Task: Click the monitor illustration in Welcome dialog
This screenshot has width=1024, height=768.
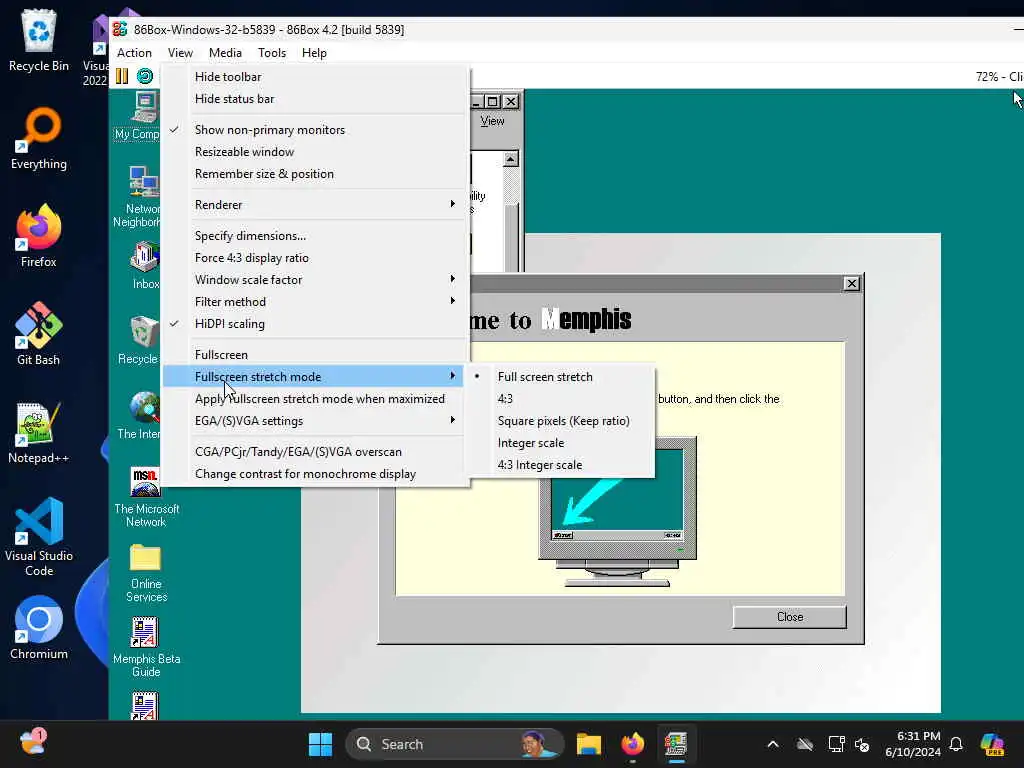Action: click(x=617, y=511)
